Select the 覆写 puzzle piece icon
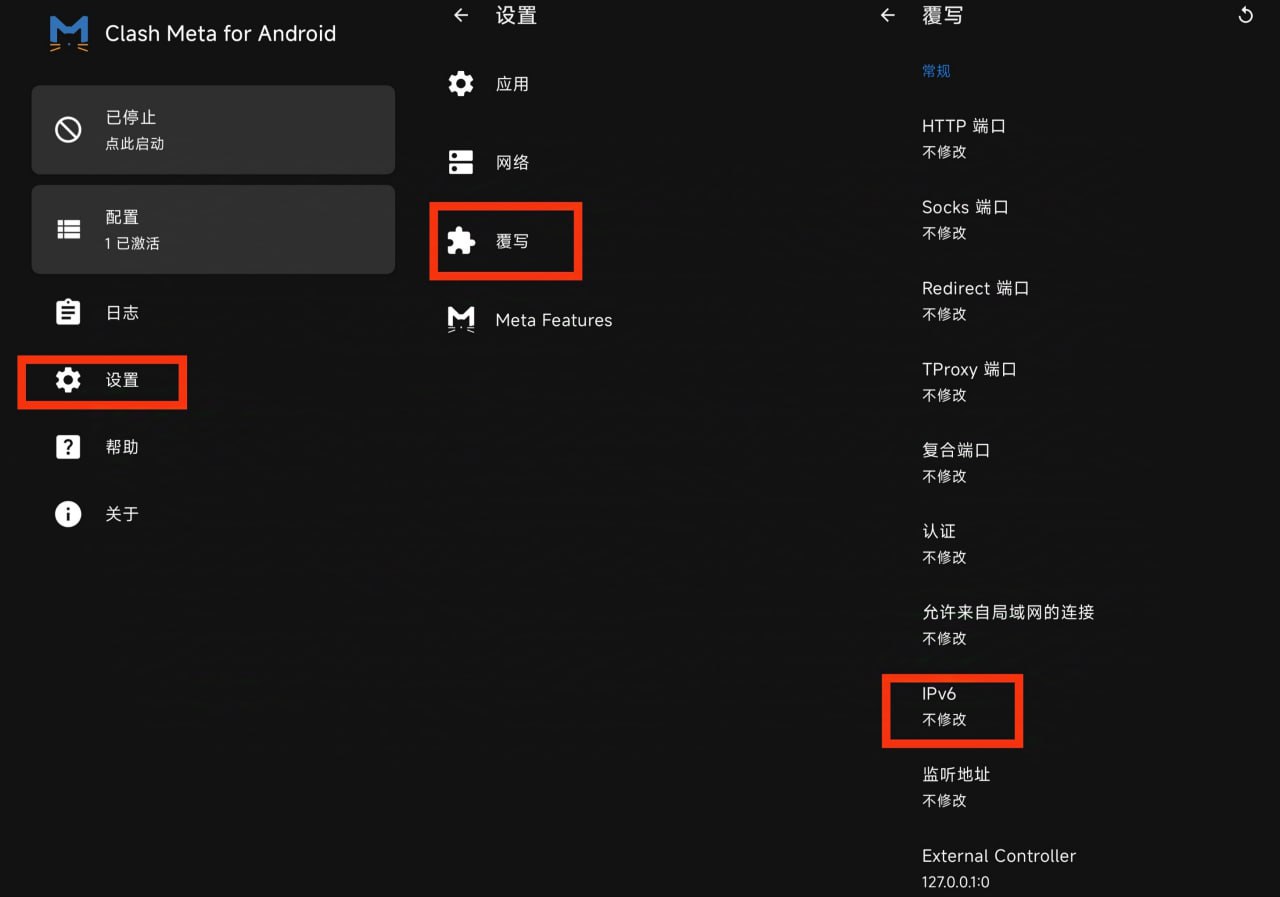Viewport: 1280px width, 897px height. click(460, 240)
